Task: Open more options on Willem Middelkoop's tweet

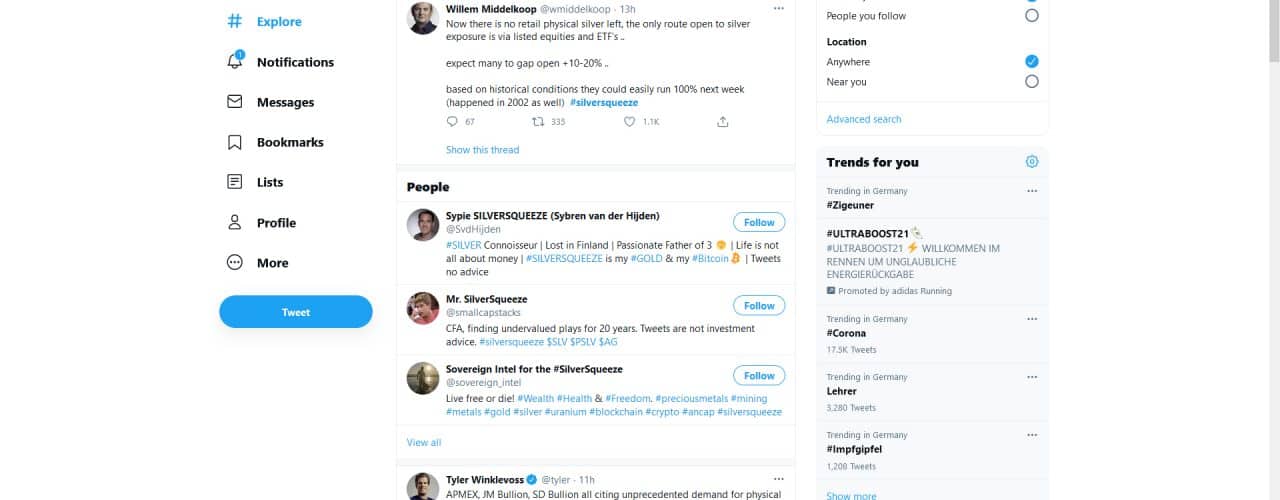Action: pyautogui.click(x=779, y=9)
